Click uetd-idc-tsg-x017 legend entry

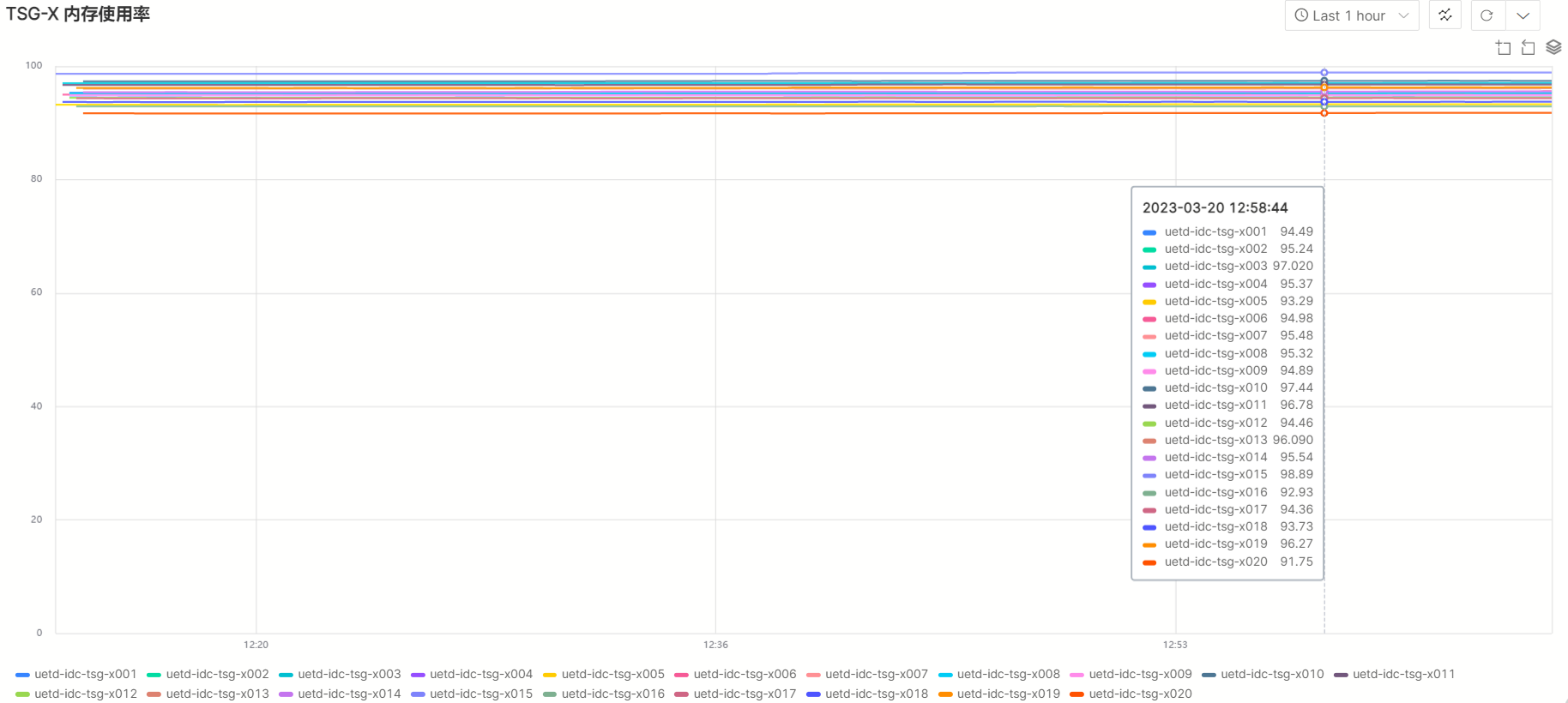[x=745, y=694]
